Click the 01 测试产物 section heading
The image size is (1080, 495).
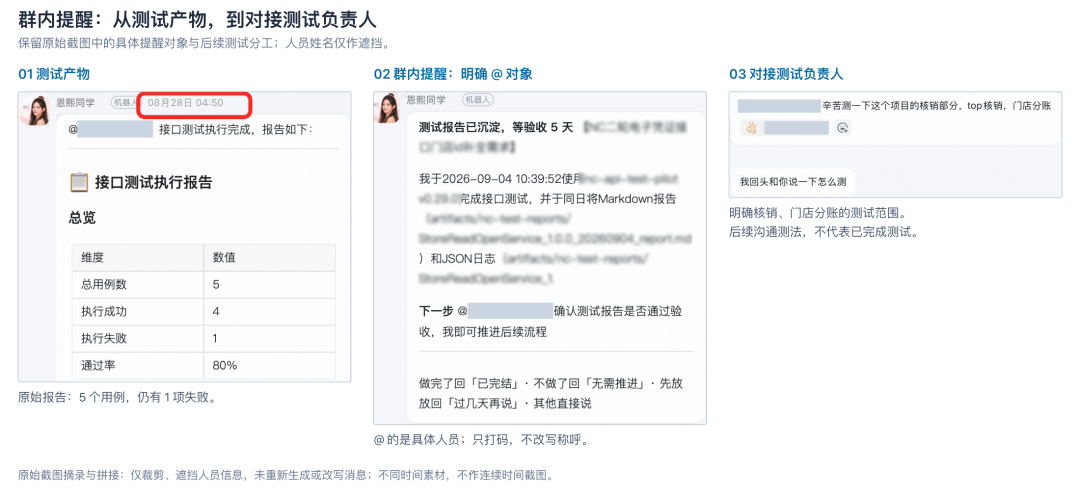click(54, 74)
